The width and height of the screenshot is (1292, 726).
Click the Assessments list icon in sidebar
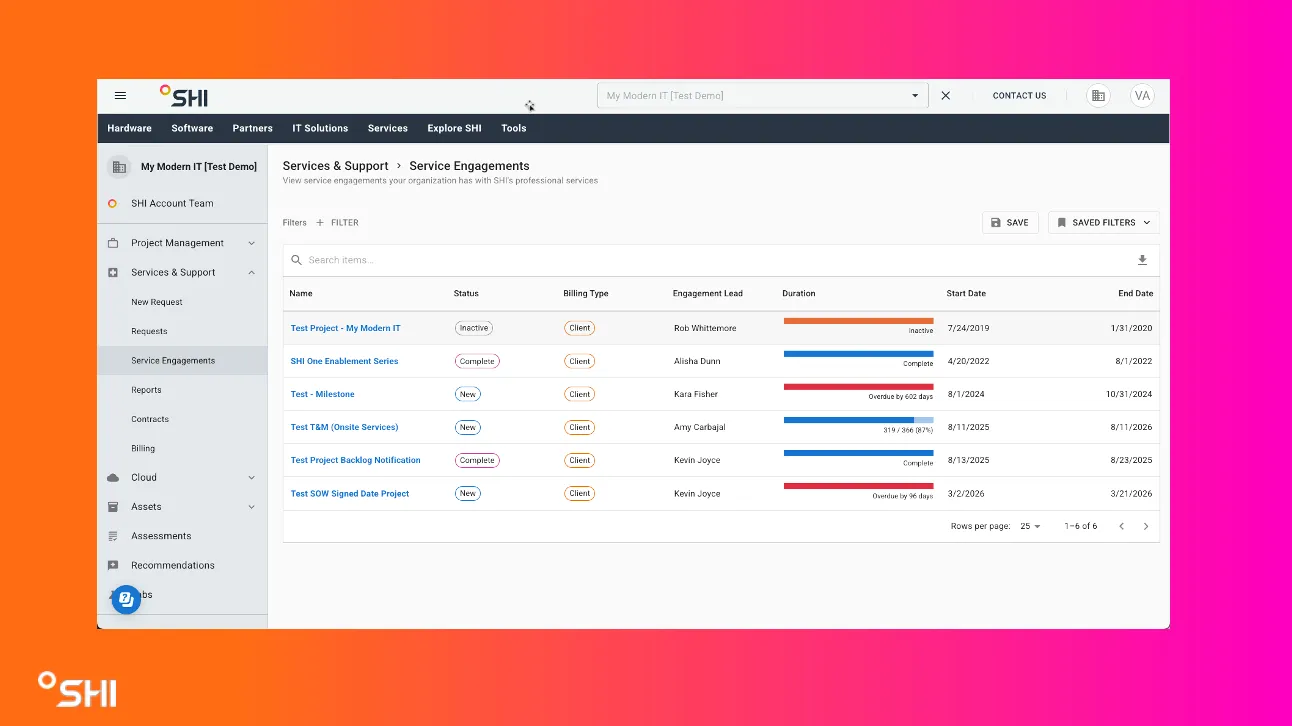point(113,536)
